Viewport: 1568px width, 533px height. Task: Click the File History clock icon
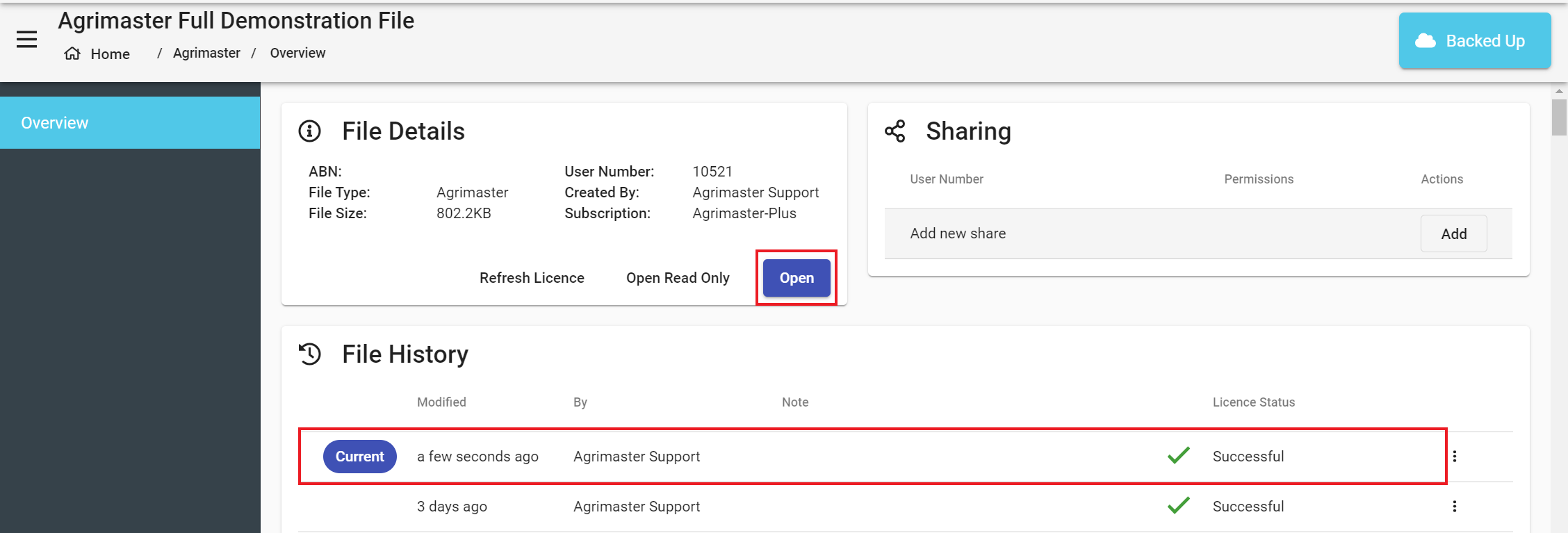(x=309, y=354)
